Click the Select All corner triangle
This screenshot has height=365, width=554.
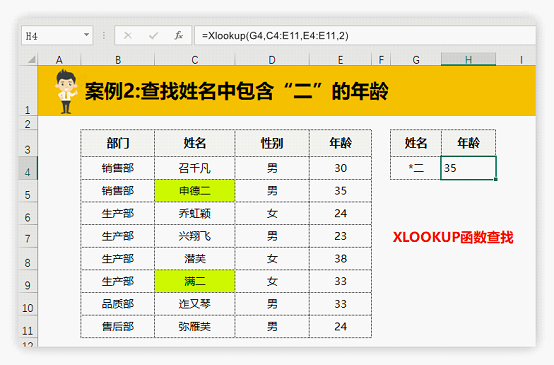pos(32,59)
